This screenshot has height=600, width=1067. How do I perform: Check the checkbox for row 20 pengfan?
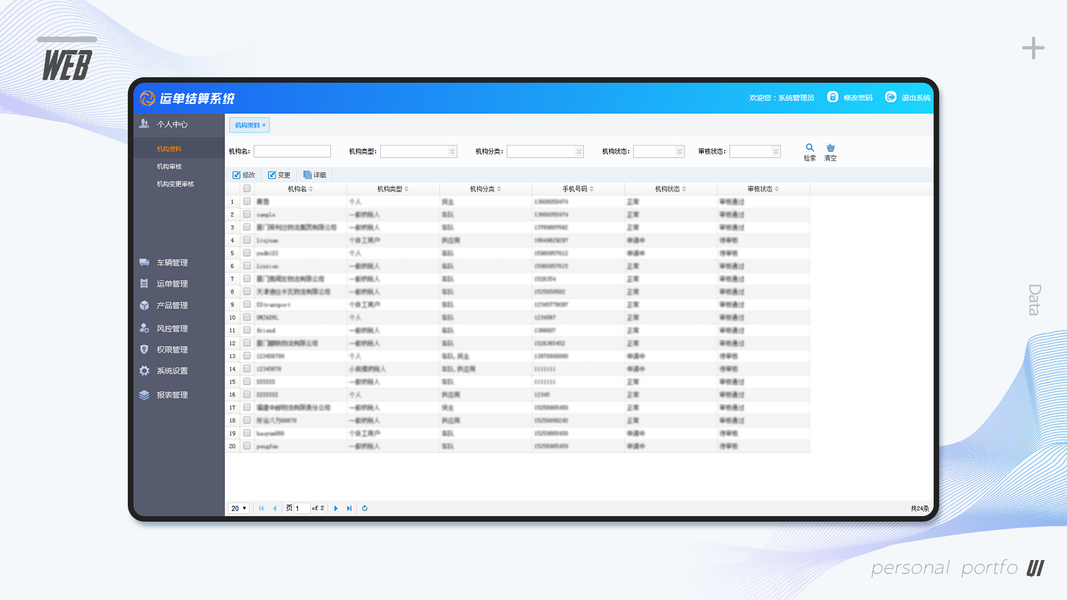(247, 446)
